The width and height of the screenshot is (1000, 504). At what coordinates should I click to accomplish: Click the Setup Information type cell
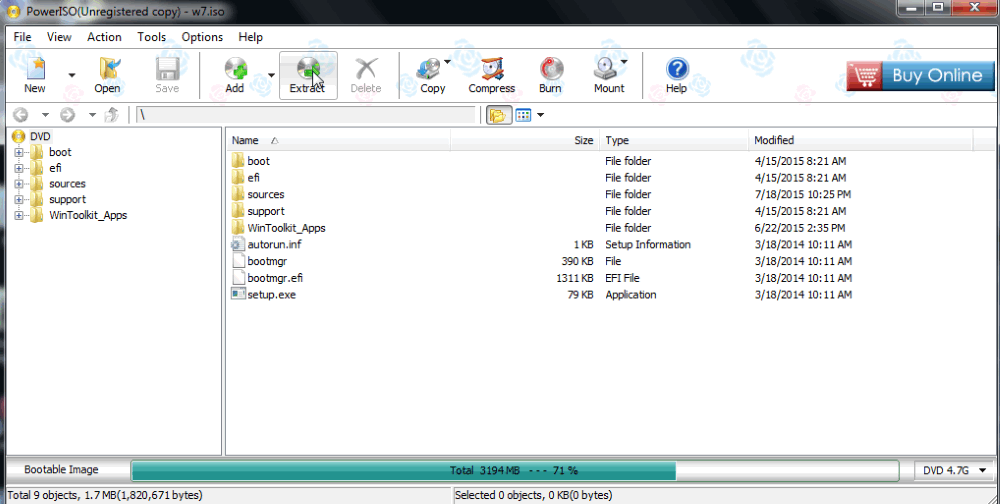pos(648,244)
